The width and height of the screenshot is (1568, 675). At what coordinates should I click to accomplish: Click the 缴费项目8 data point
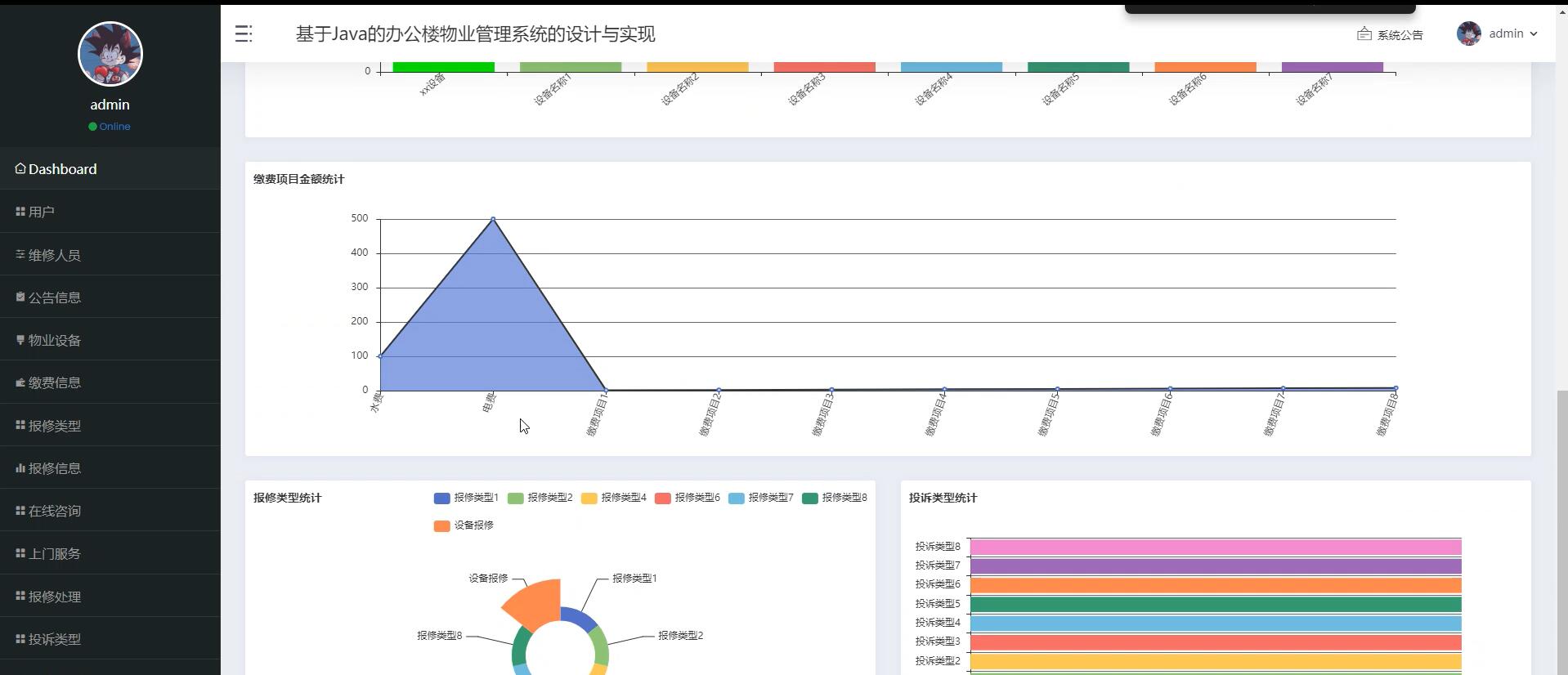click(1396, 388)
